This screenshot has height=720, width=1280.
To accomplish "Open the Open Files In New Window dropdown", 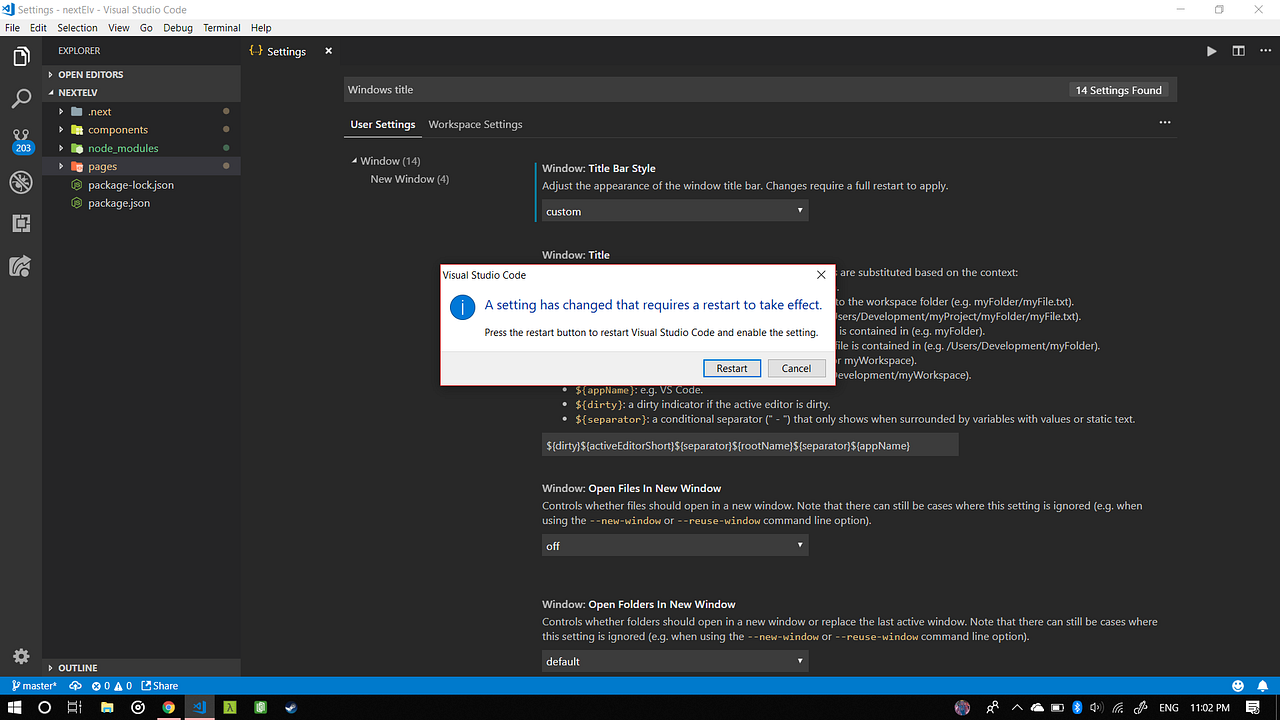I will pos(674,545).
